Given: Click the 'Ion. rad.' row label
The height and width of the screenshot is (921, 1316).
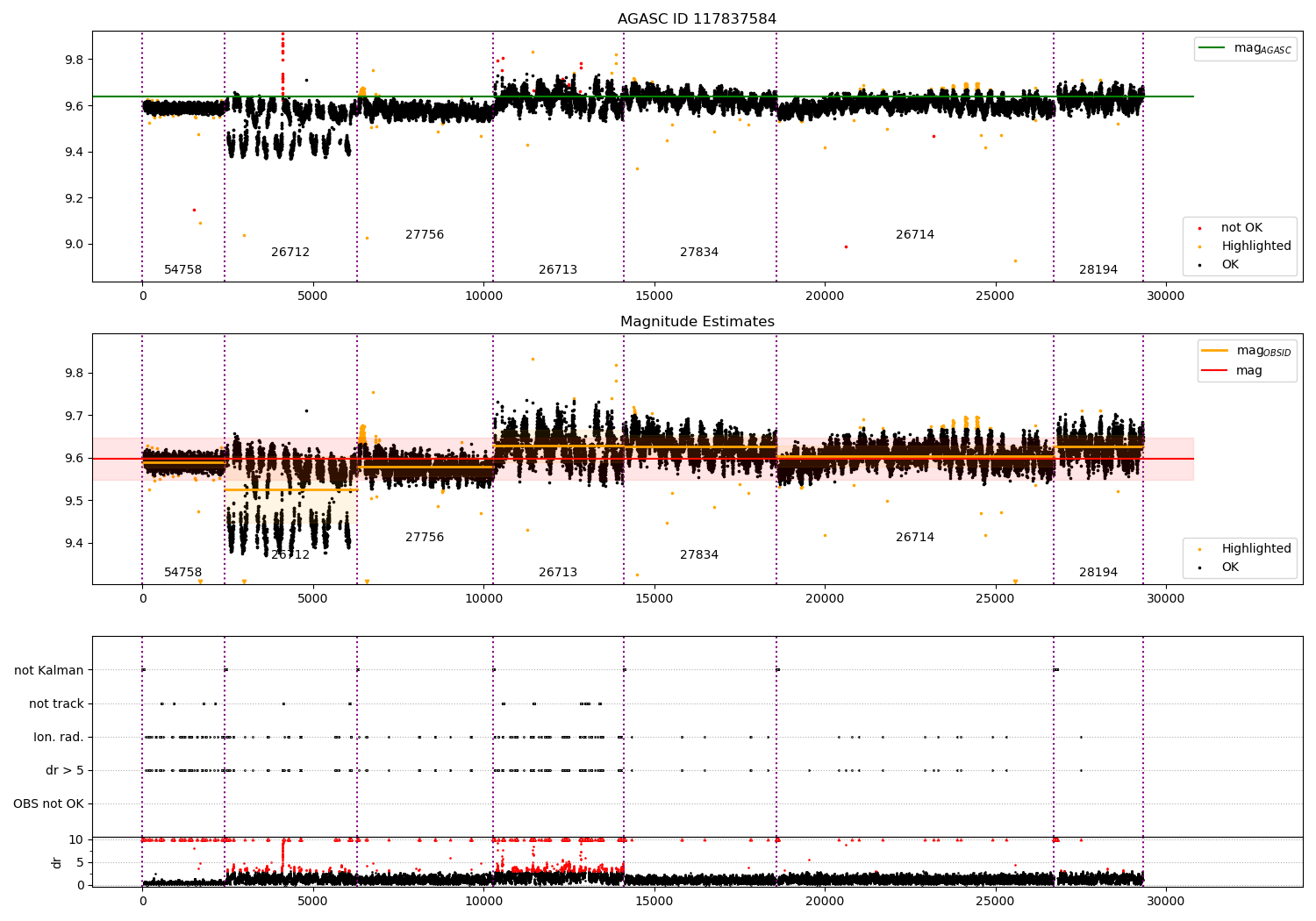Looking at the screenshot, I should click(59, 738).
